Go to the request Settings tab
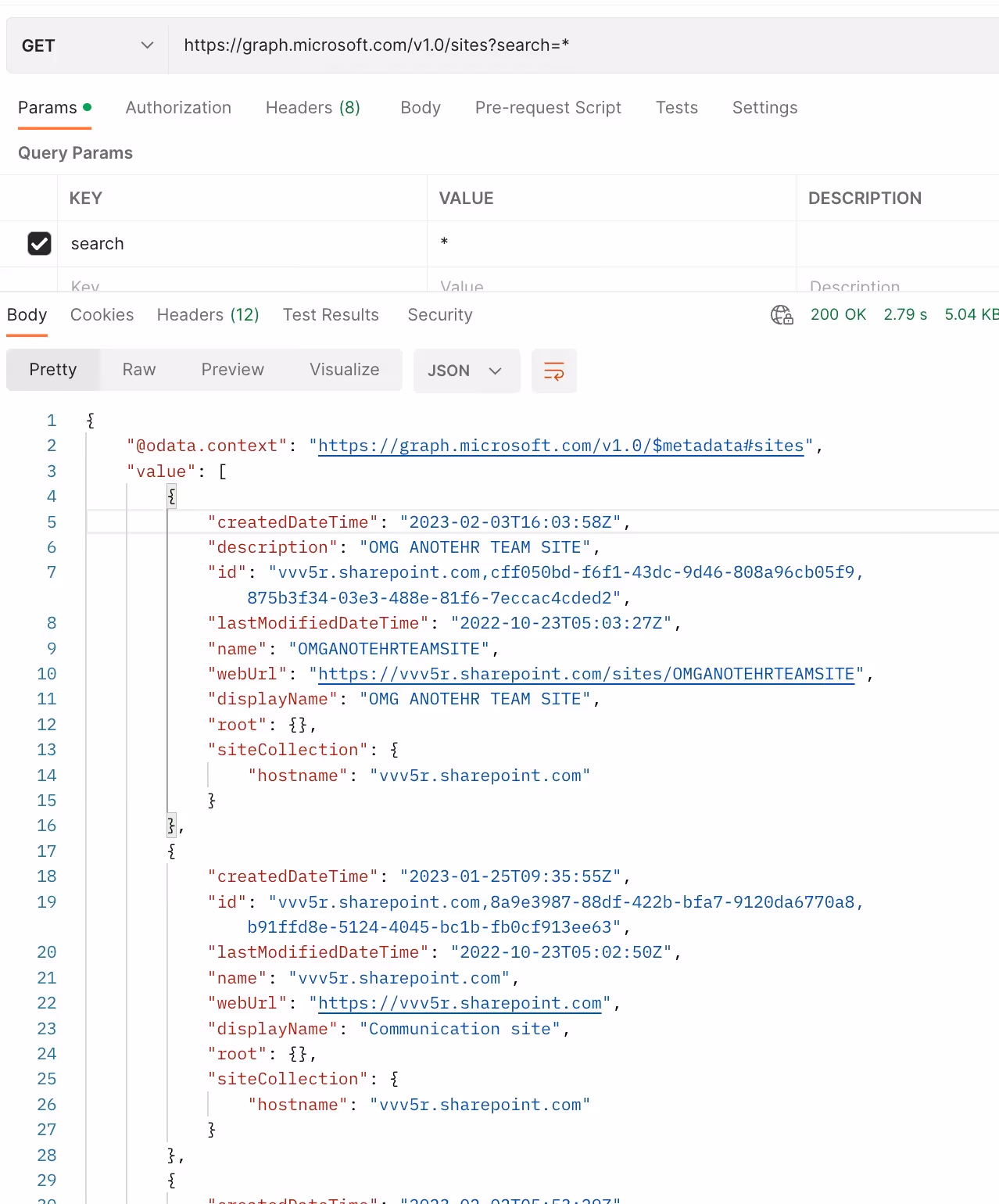This screenshot has width=999, height=1204. coord(764,108)
